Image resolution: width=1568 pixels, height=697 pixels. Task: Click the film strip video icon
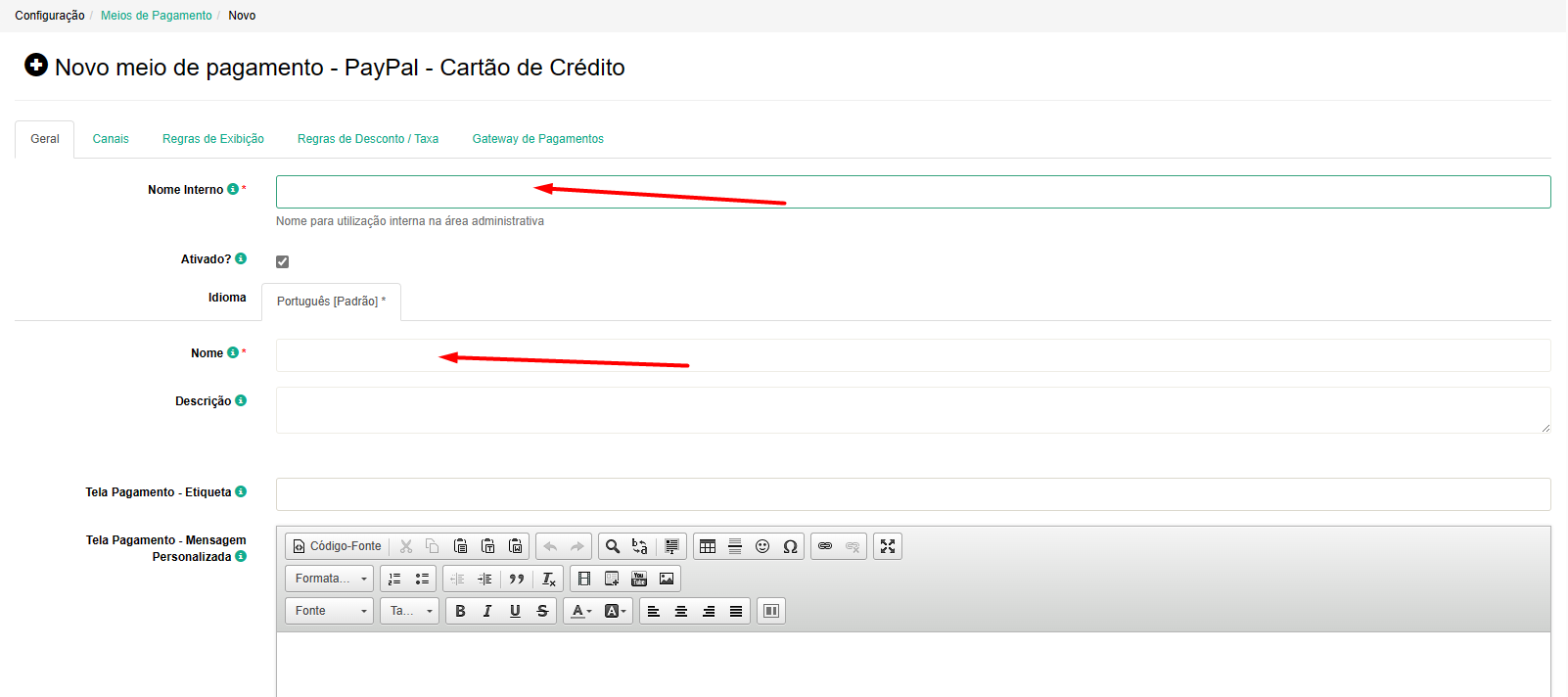[x=584, y=579]
